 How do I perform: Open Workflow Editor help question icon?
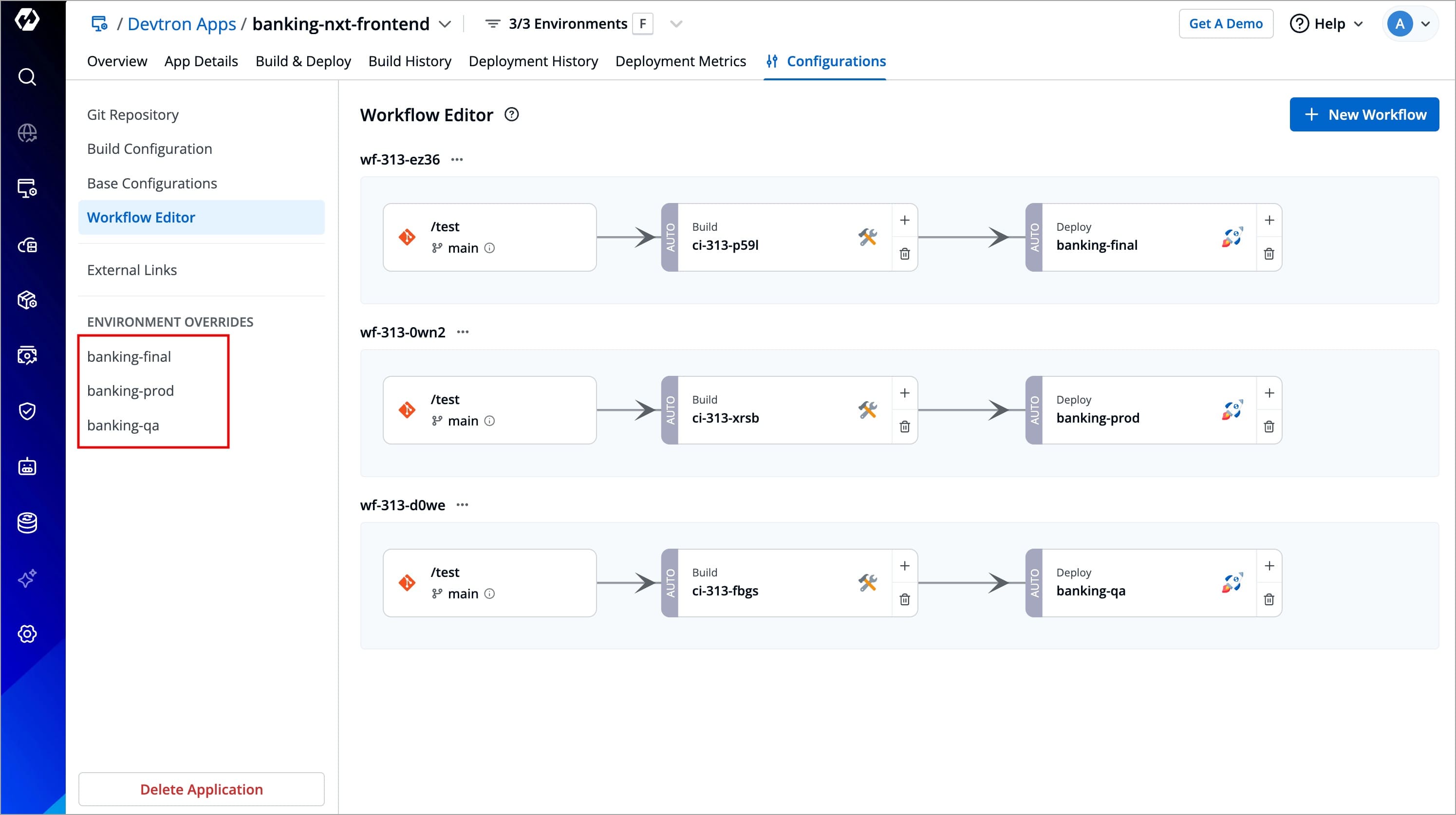point(511,115)
